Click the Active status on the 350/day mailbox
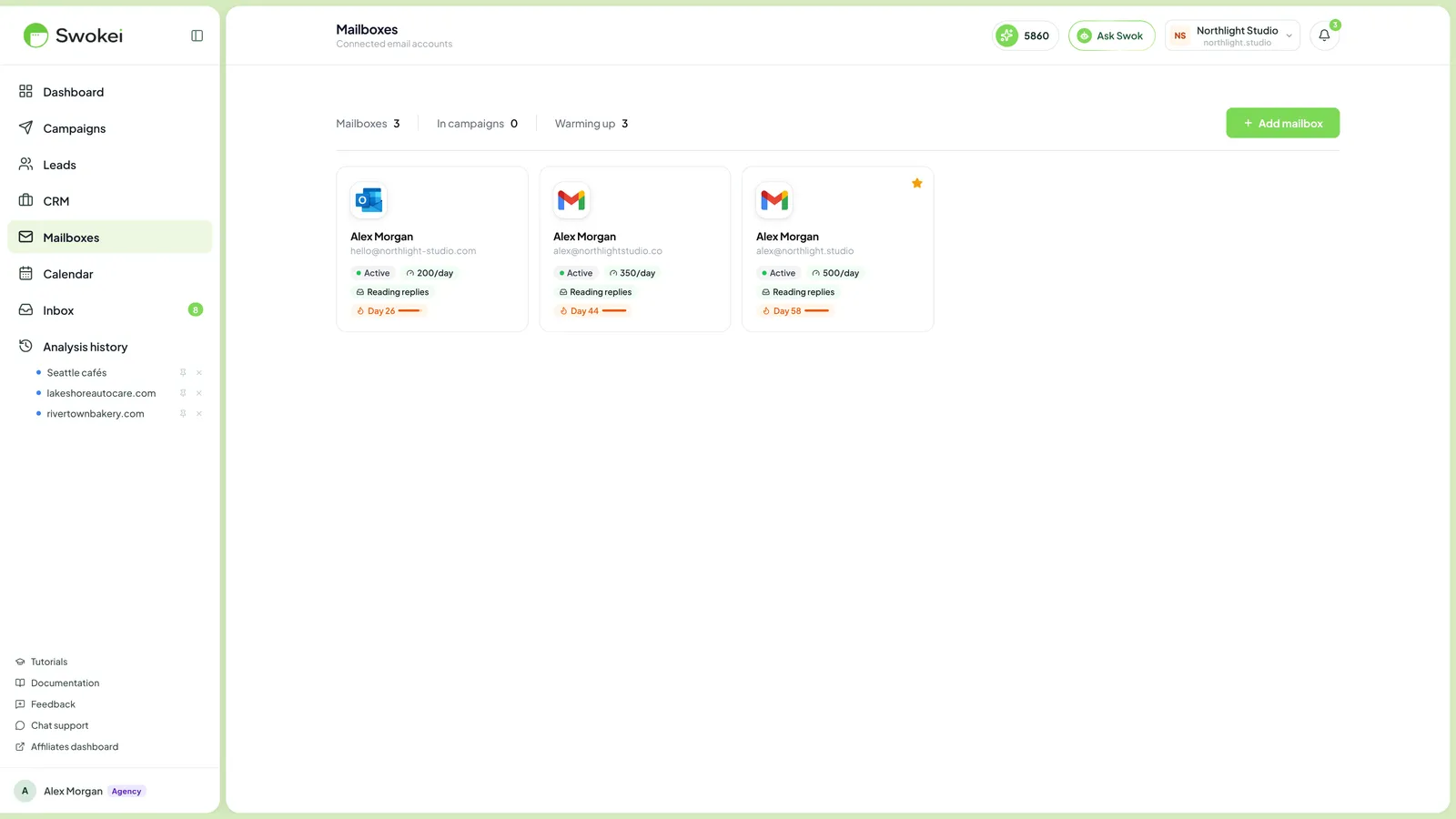Screen dimensions: 1456x819 pos(576,273)
